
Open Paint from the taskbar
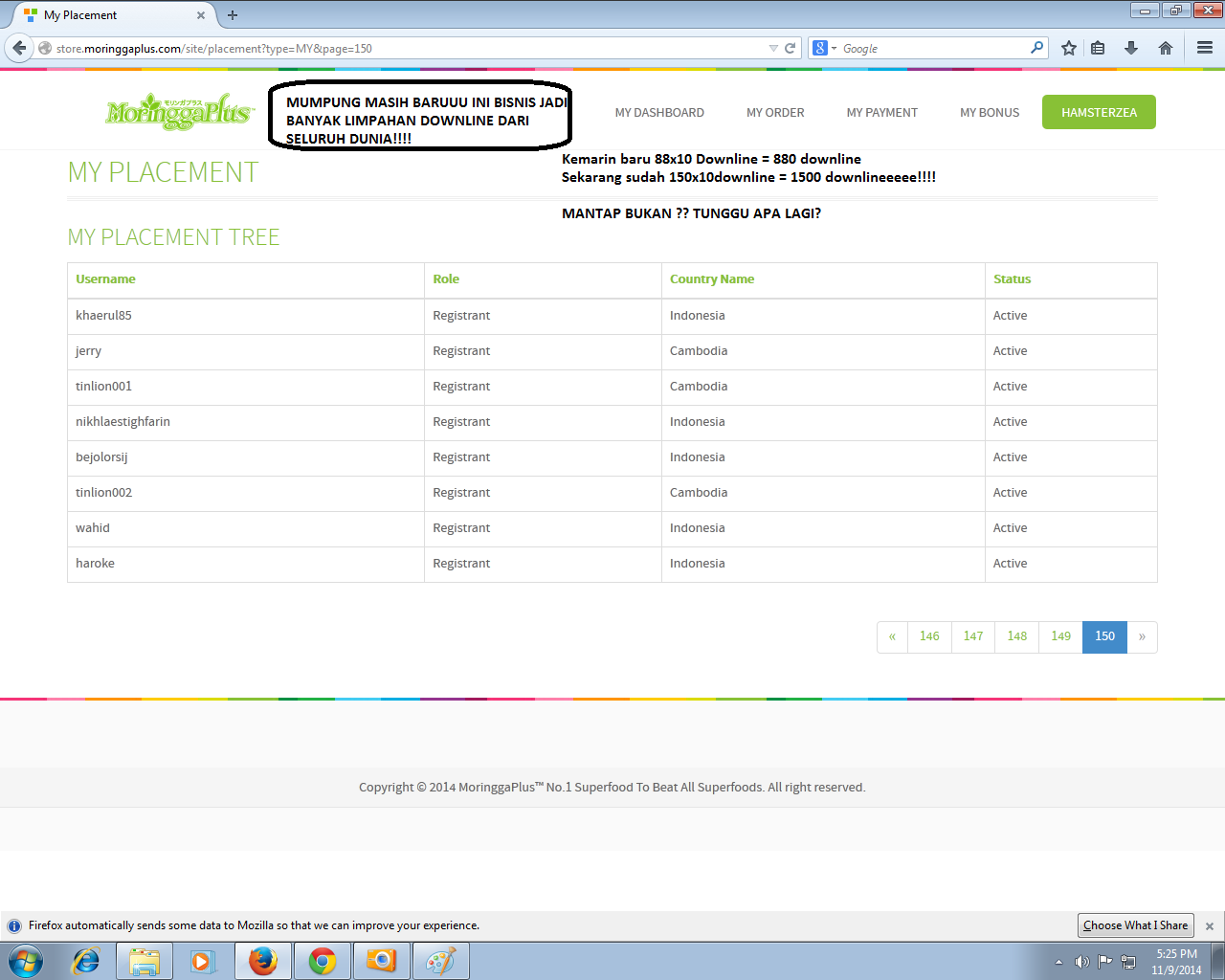pyautogui.click(x=441, y=961)
